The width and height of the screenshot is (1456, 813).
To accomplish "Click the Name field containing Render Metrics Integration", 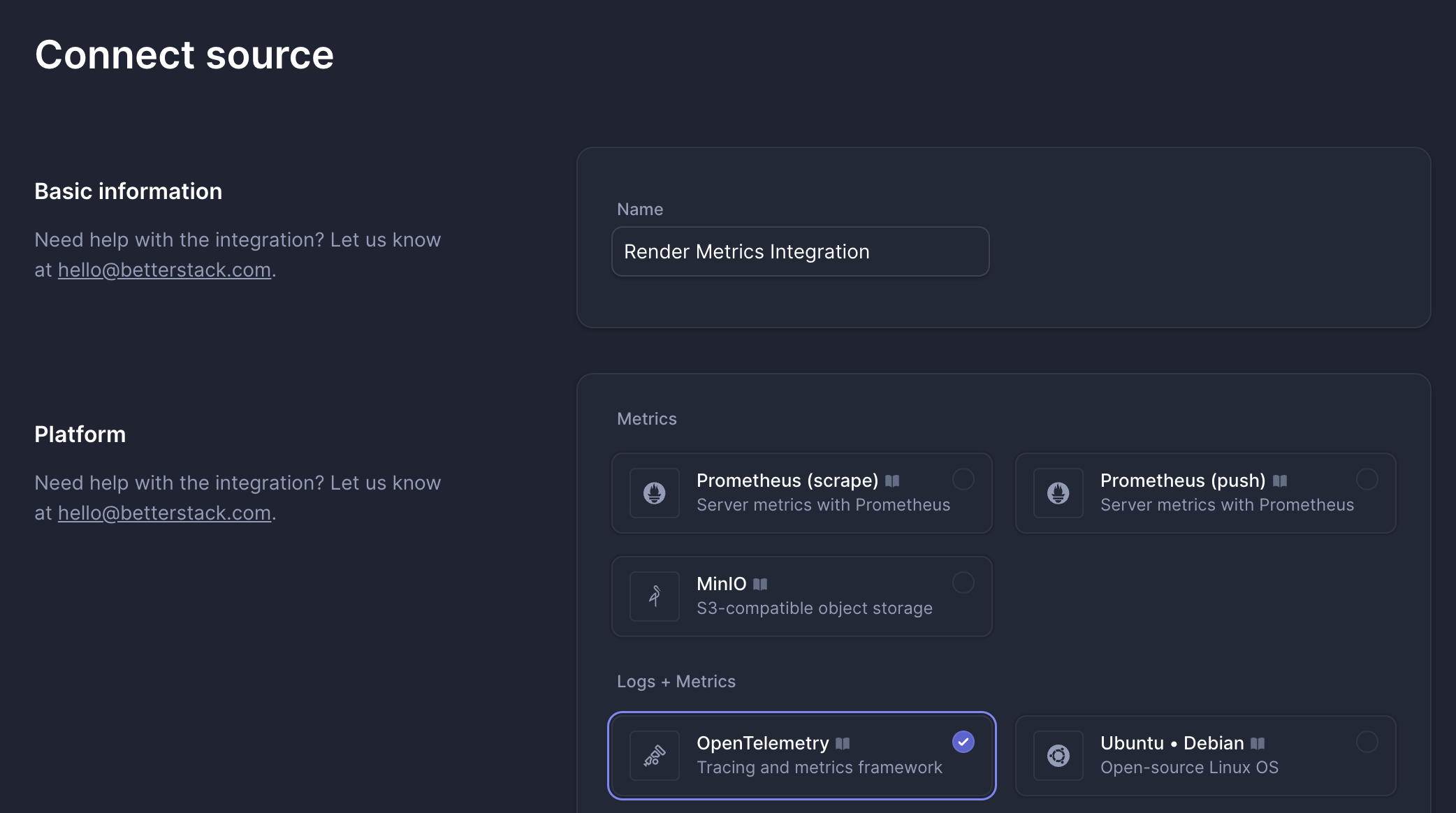I will [x=799, y=251].
